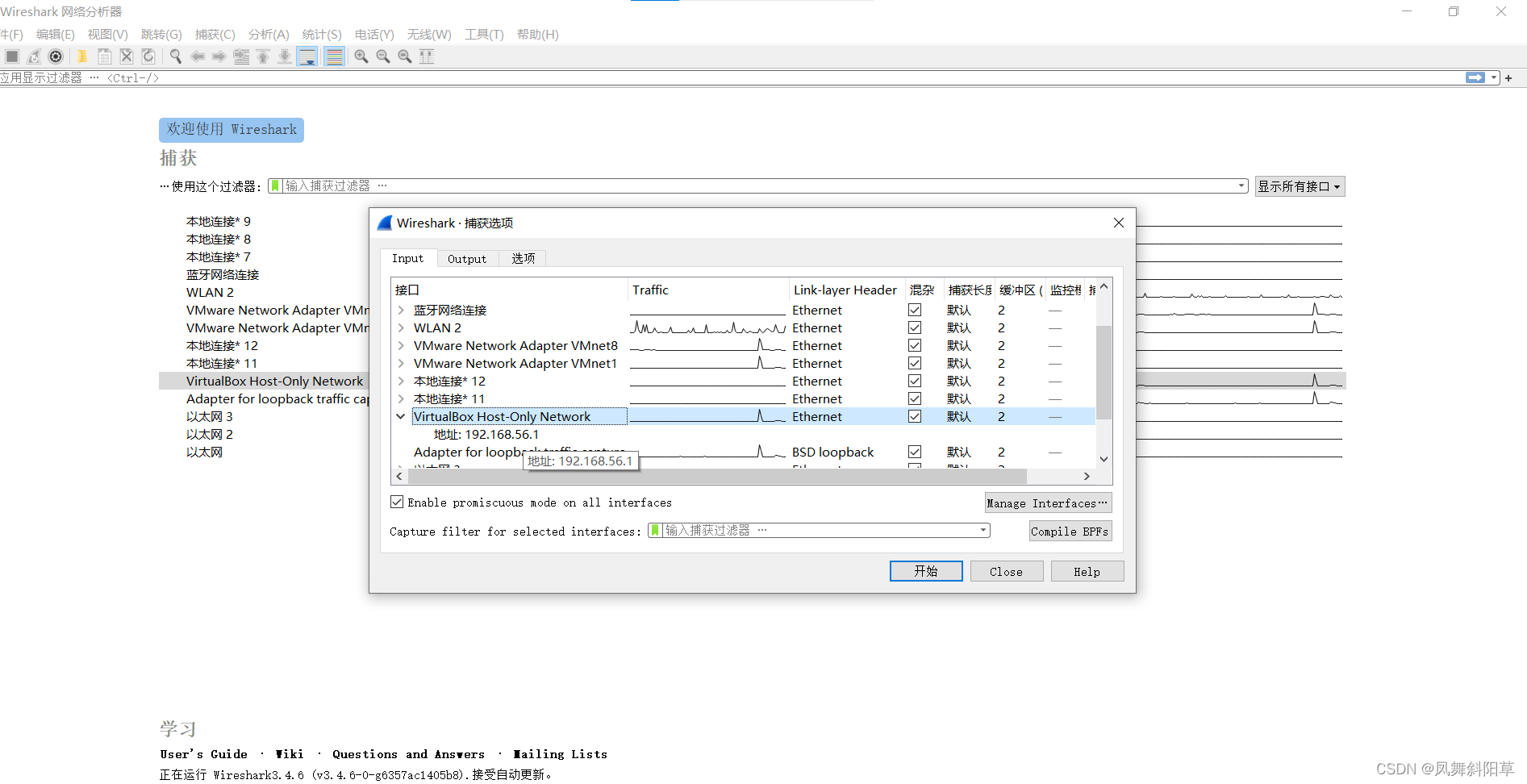
Task: Click the interface list vertical scrollbar
Action: [x=1104, y=372]
